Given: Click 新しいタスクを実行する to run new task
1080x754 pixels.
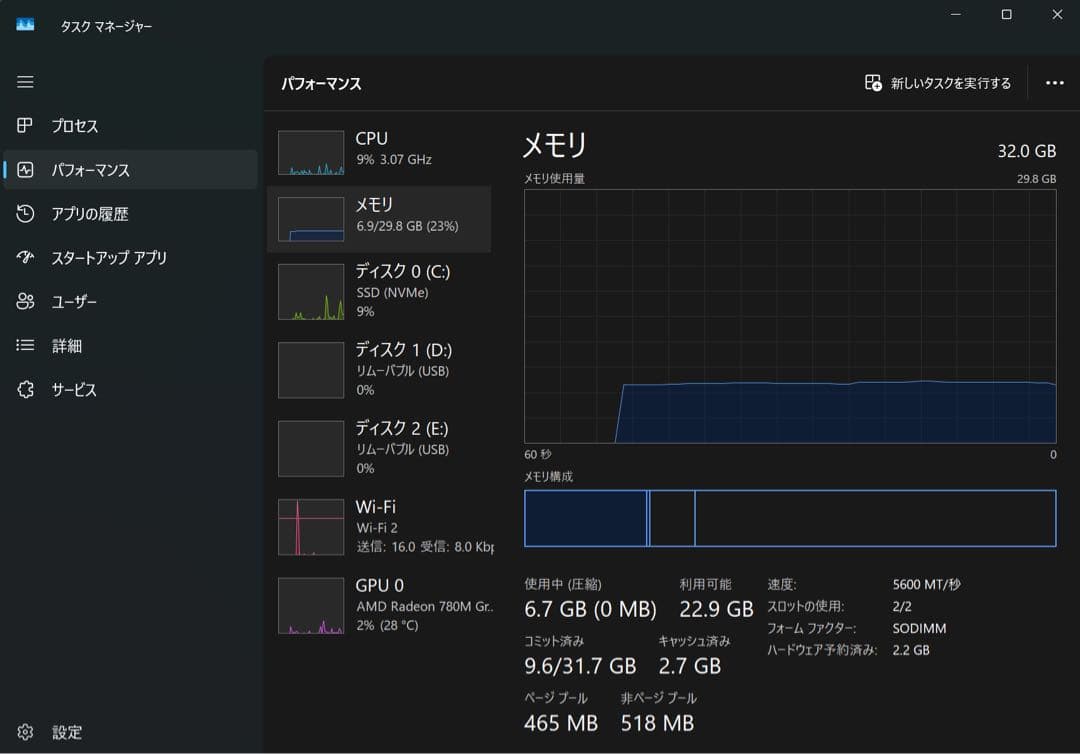Looking at the screenshot, I should tap(938, 82).
